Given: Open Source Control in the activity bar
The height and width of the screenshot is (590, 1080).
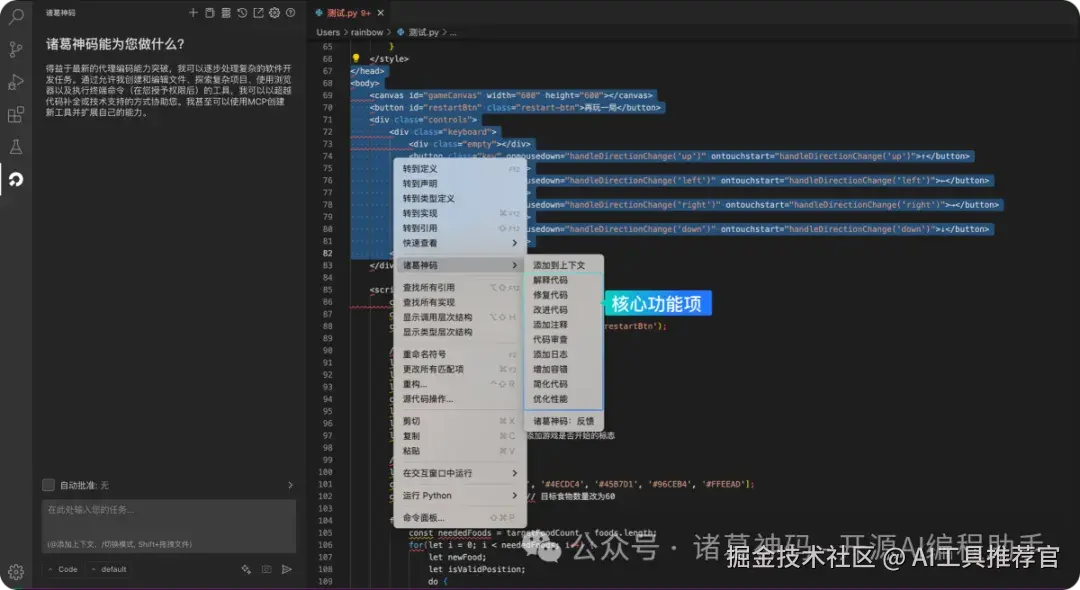Looking at the screenshot, I should click(x=14, y=48).
